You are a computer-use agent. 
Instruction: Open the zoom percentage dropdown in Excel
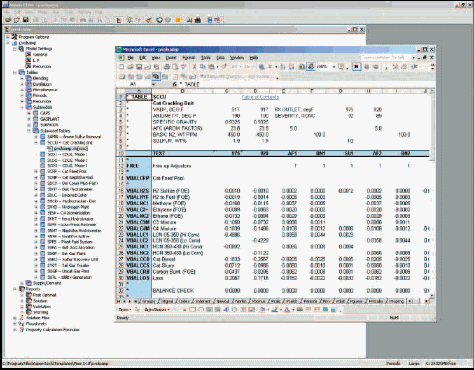point(334,67)
